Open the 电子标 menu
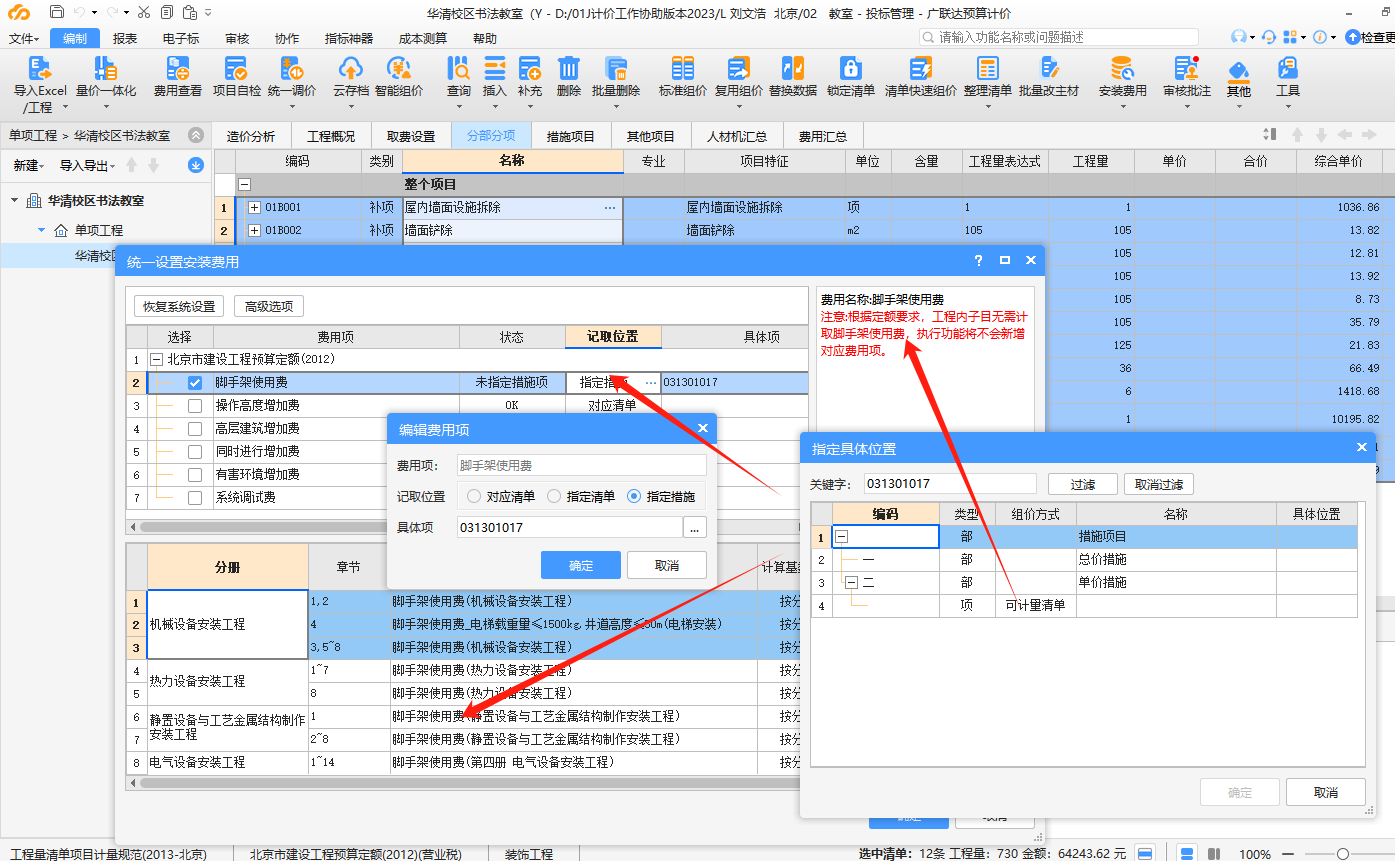Image resolution: width=1395 pixels, height=861 pixels. point(181,38)
